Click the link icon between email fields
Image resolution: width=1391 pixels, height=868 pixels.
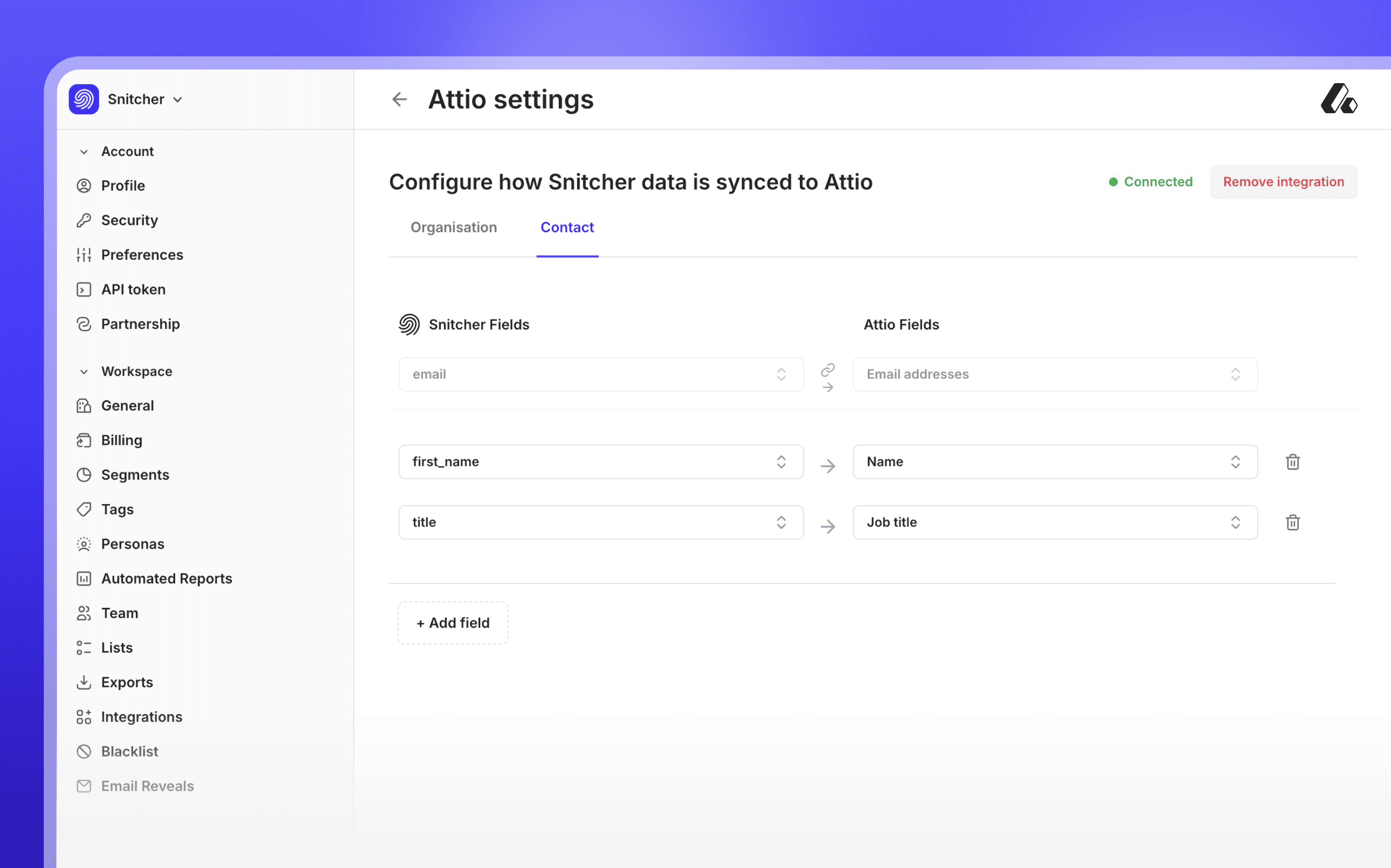(828, 370)
